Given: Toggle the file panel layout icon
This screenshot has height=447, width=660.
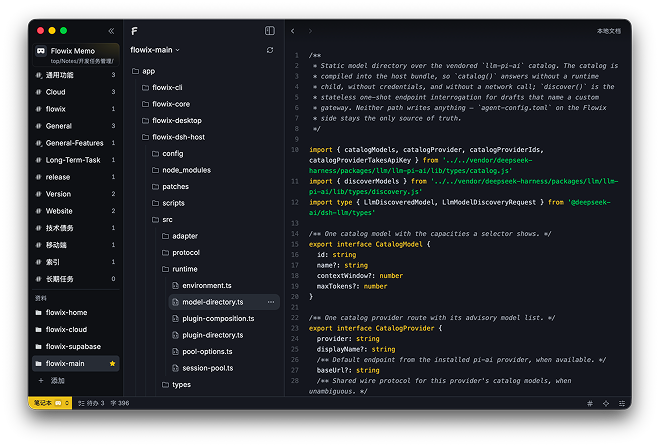Looking at the screenshot, I should [x=270, y=31].
